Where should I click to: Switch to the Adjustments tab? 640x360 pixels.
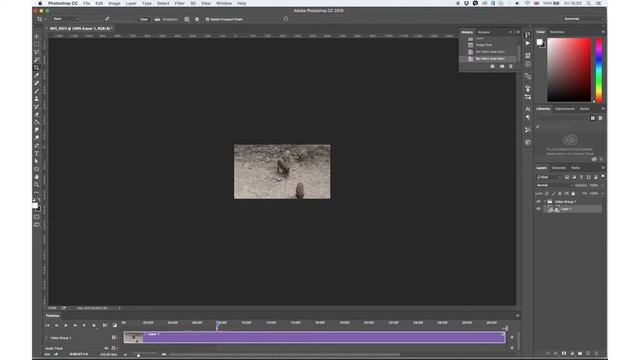[564, 109]
